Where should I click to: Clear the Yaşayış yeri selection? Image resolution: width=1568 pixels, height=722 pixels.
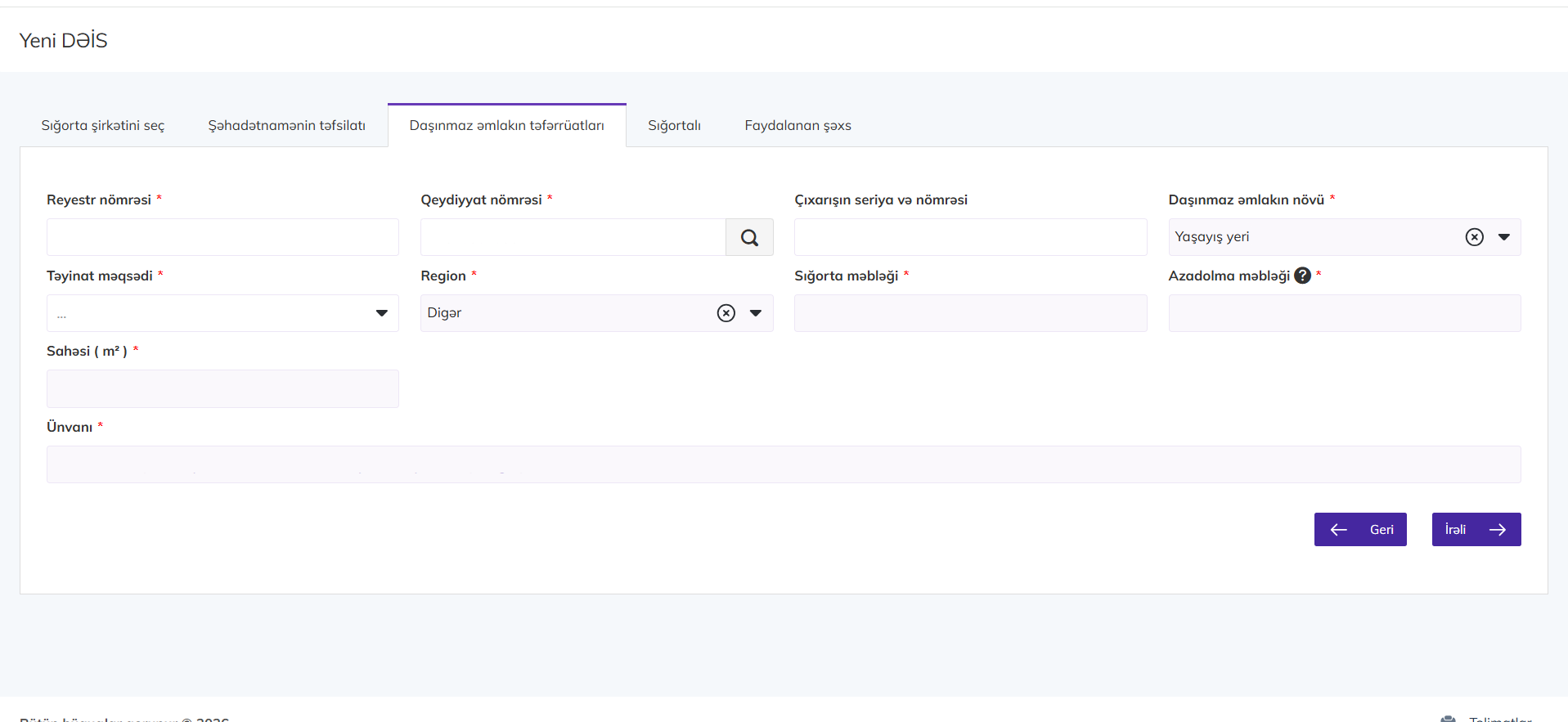point(1474,237)
